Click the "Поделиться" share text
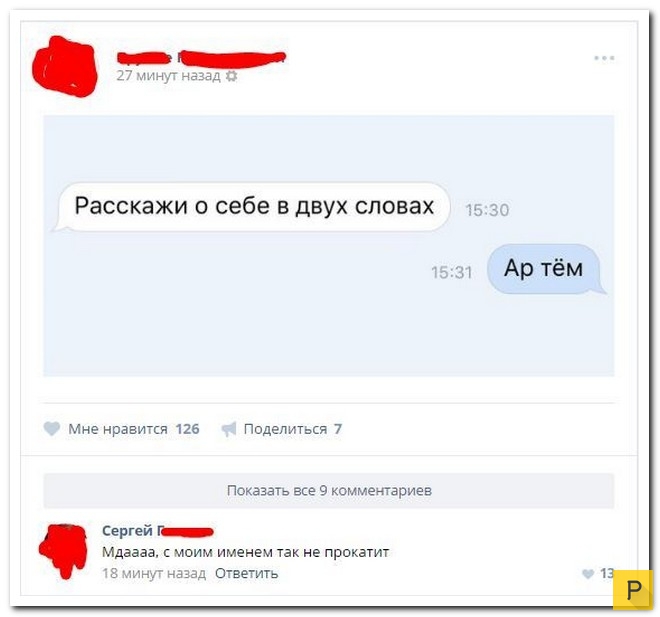Screen dimensions: 660x617 [285, 429]
